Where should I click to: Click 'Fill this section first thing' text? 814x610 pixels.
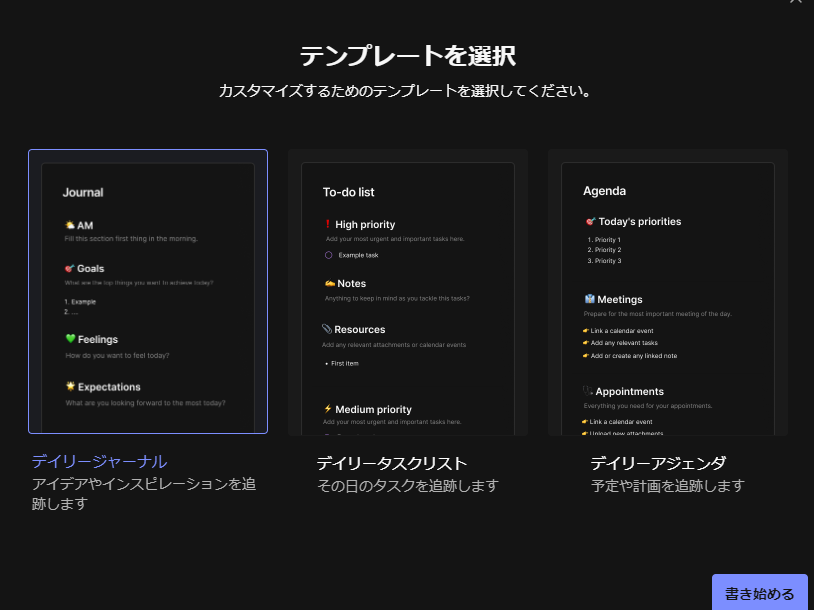point(131,239)
